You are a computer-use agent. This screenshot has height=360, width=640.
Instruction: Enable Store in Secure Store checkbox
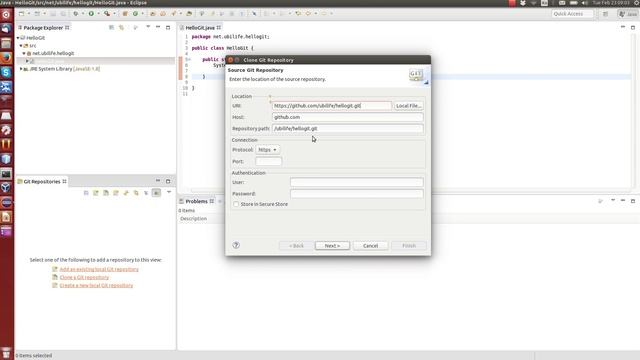coord(236,204)
